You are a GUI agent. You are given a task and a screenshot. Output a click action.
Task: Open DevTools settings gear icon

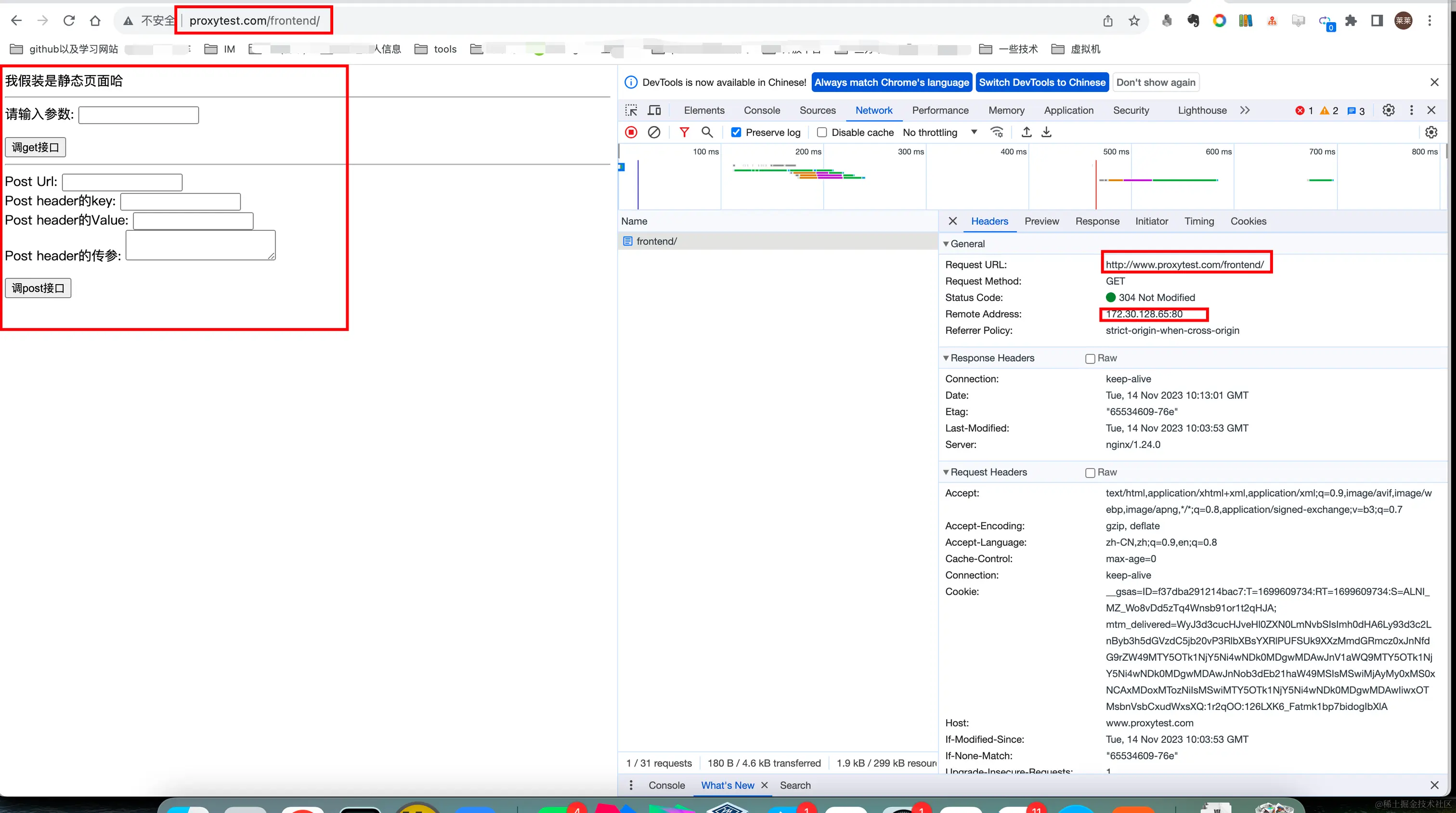click(x=1388, y=110)
